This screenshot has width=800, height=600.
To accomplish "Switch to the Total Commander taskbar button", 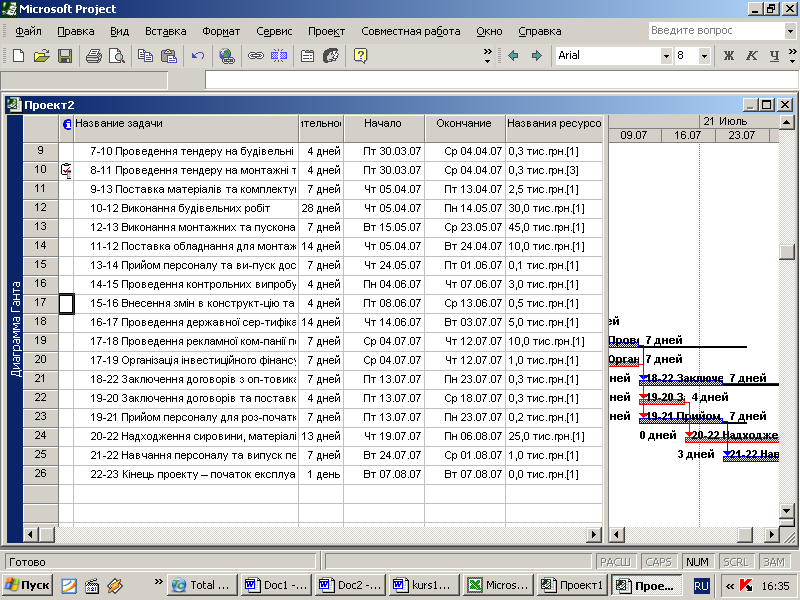I will (x=200, y=585).
